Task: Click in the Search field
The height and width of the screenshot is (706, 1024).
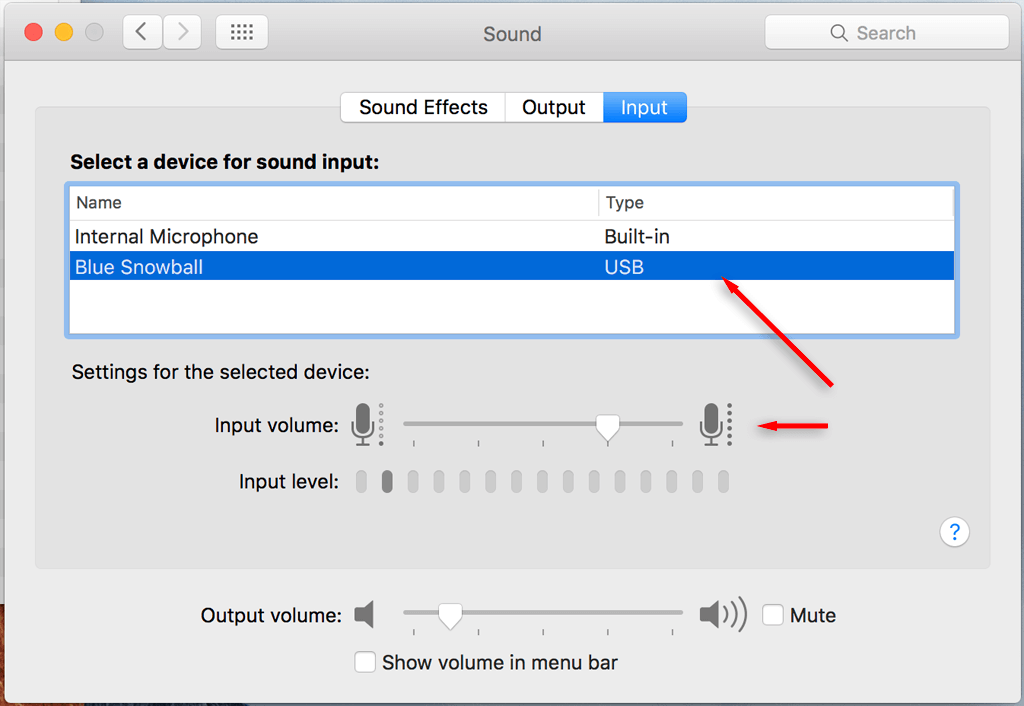Action: click(x=886, y=33)
